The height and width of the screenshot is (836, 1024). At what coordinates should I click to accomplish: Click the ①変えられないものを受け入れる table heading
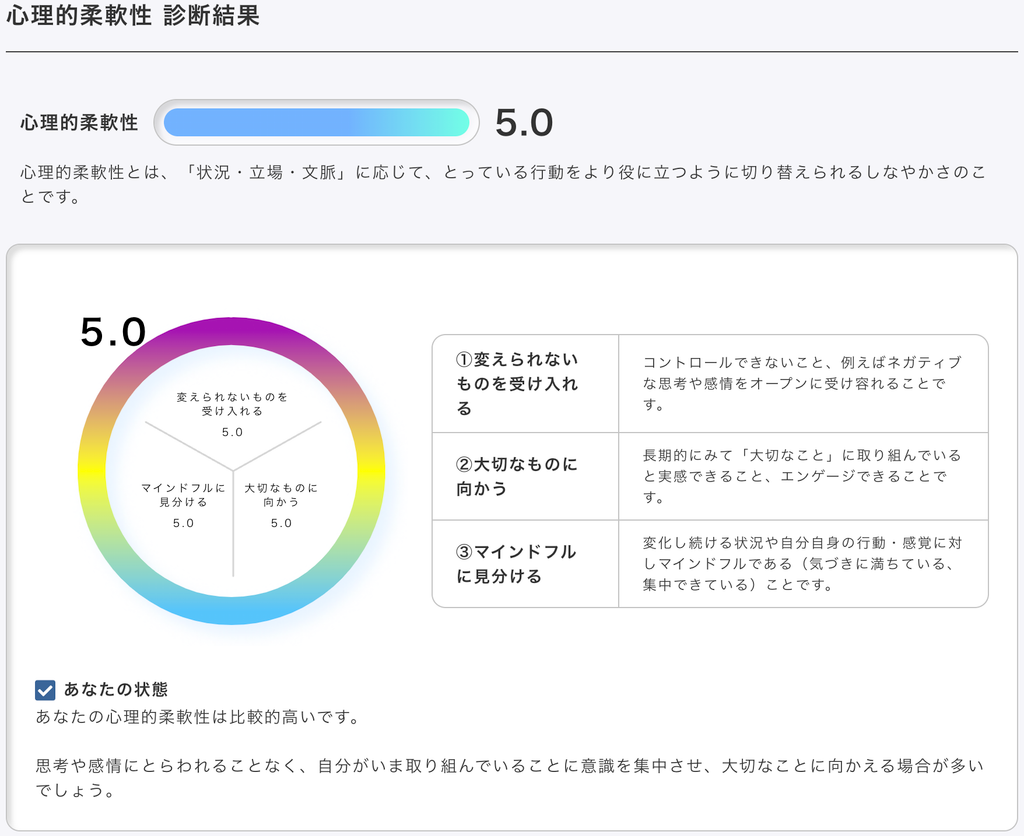pos(518,384)
